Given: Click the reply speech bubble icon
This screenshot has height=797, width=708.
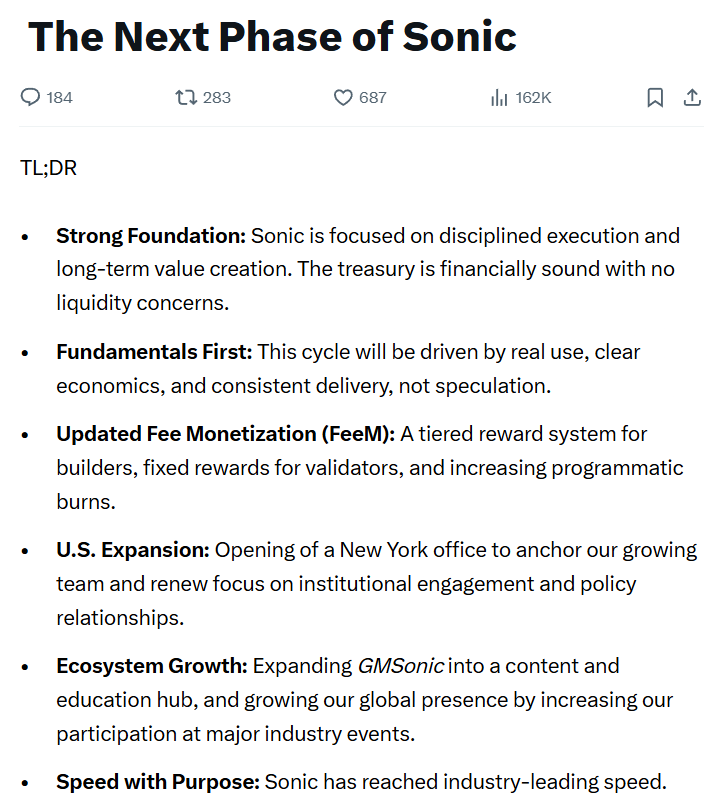Looking at the screenshot, I should (x=31, y=97).
